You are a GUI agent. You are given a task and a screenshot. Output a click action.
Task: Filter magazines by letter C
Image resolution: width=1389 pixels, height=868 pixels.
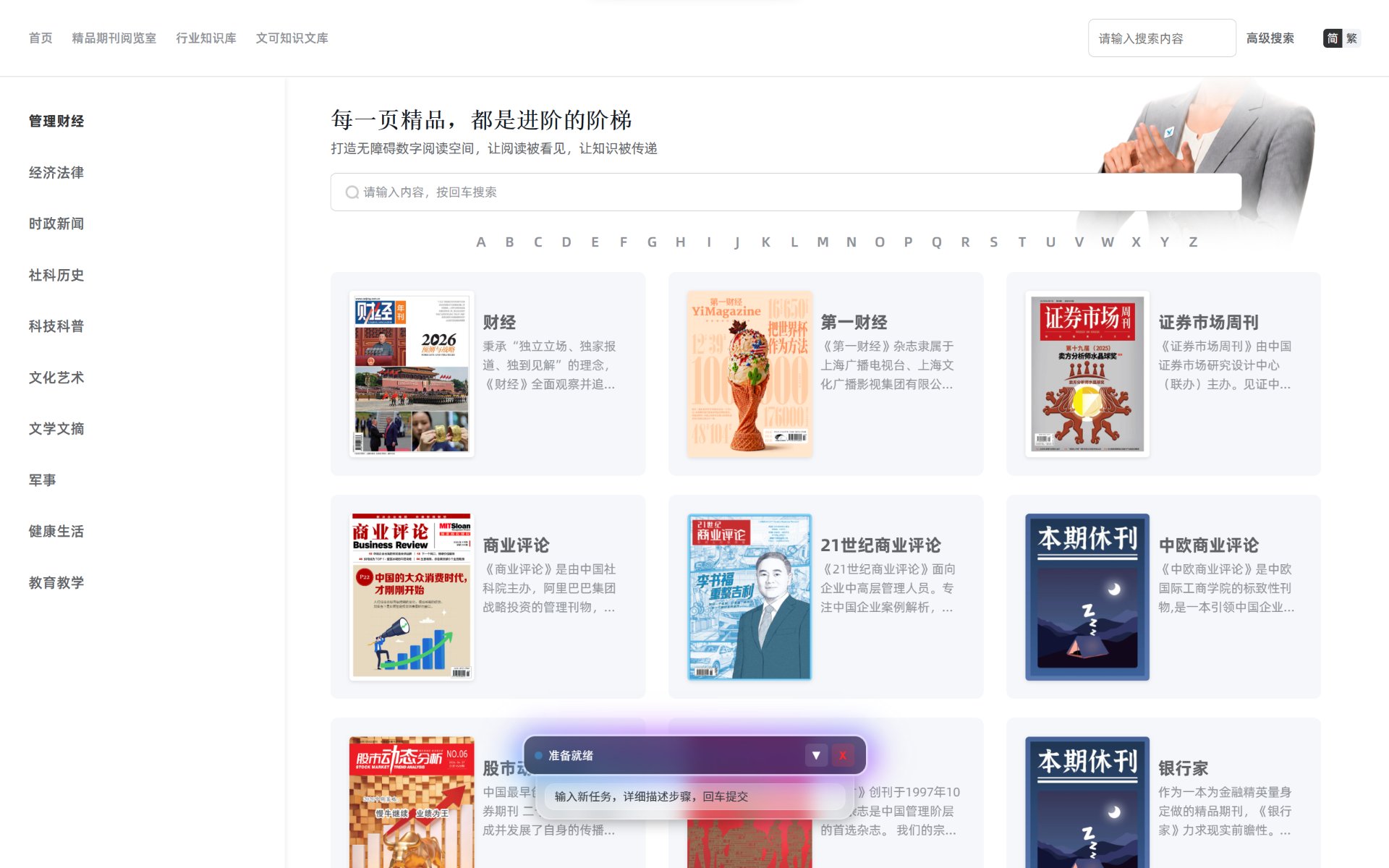coord(538,242)
